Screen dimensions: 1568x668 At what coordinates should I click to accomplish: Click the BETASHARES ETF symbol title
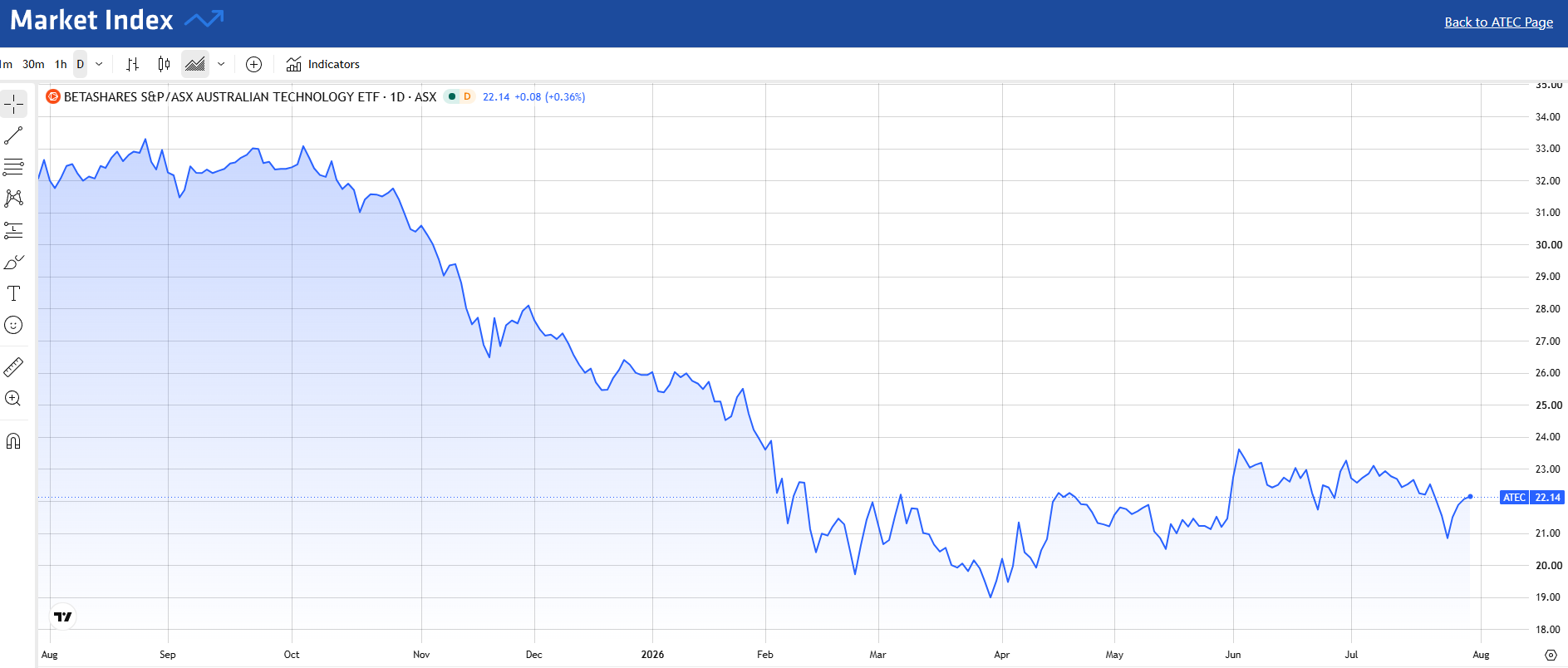pos(250,97)
